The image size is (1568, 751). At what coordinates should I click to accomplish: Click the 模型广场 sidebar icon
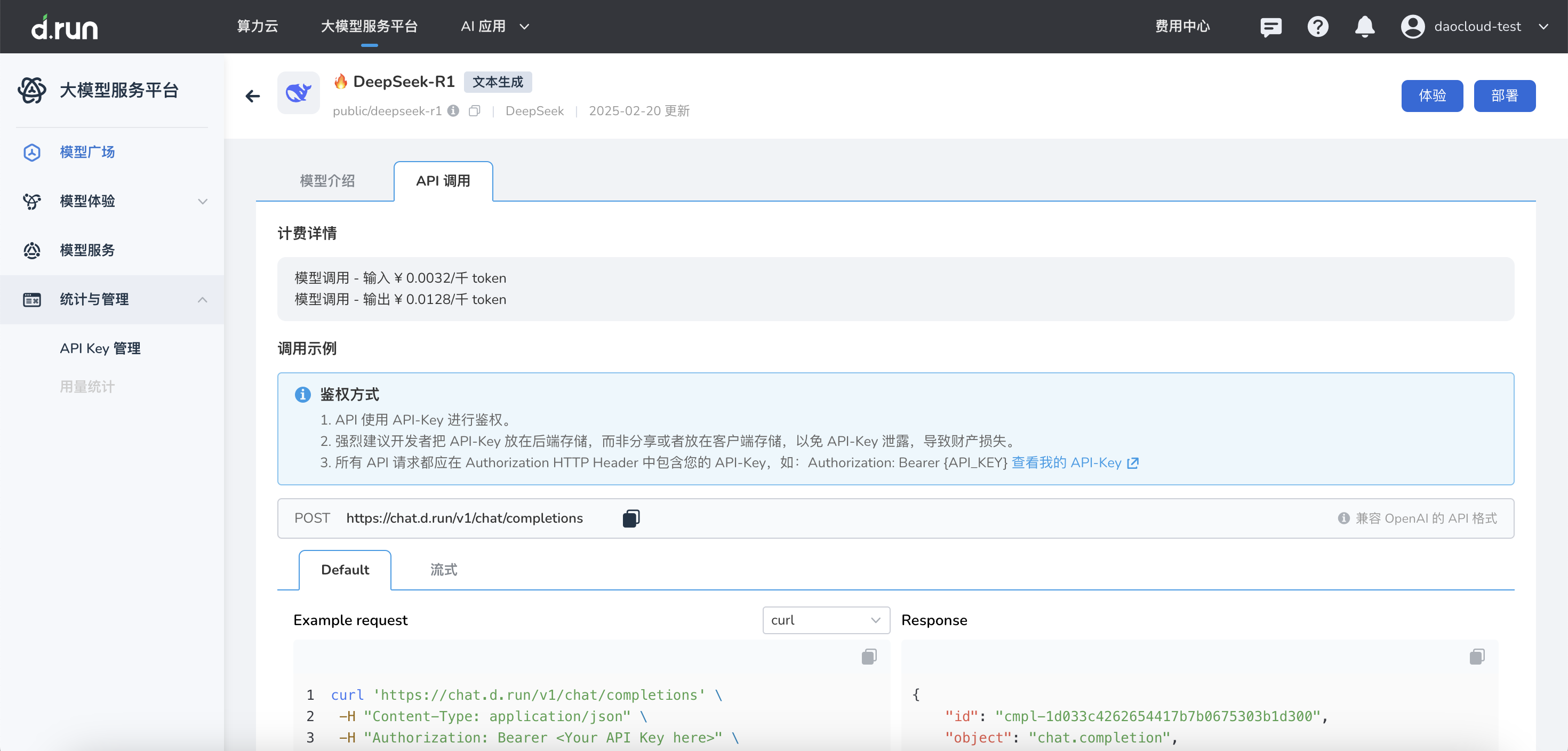tap(31, 152)
